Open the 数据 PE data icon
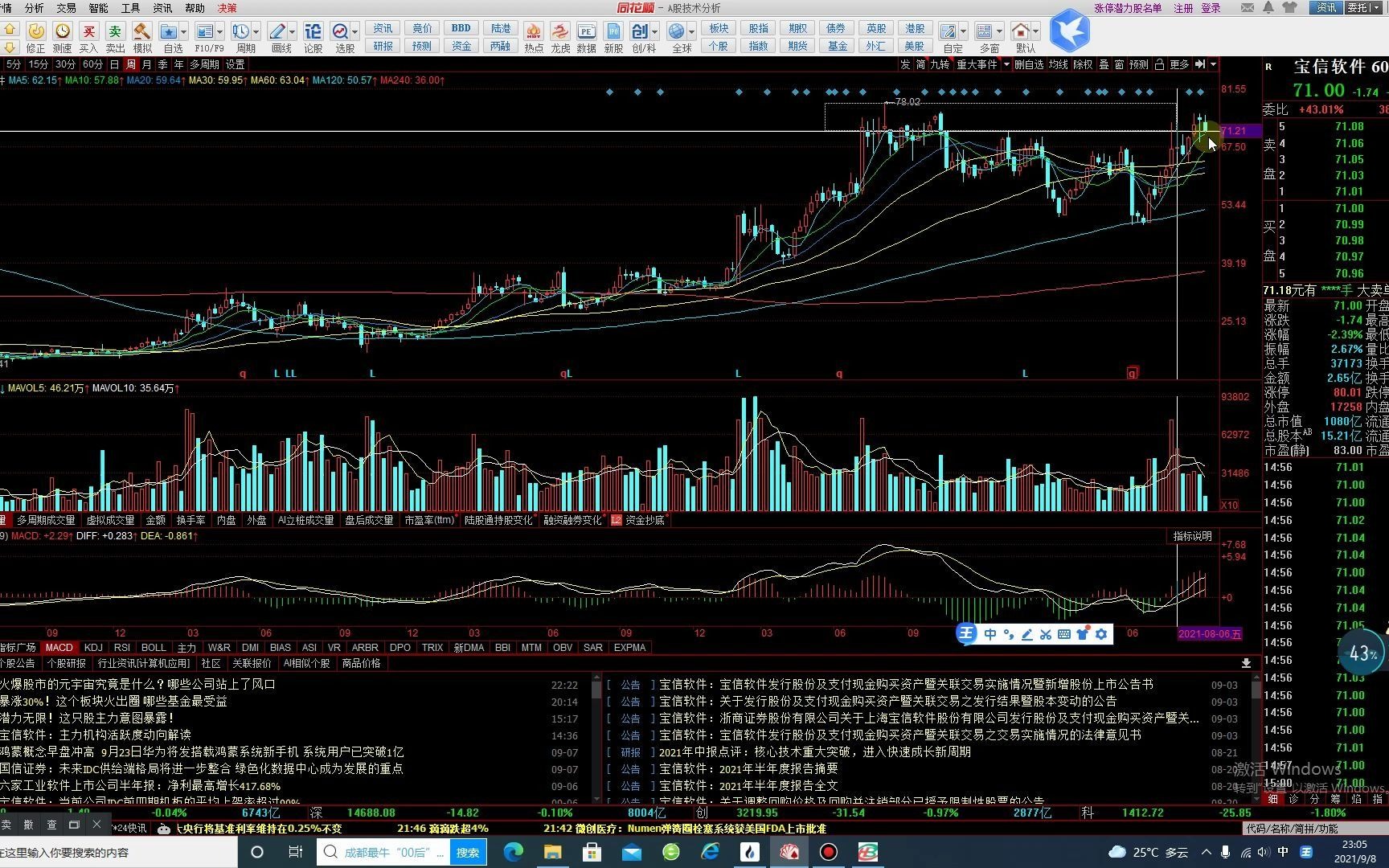 click(587, 31)
